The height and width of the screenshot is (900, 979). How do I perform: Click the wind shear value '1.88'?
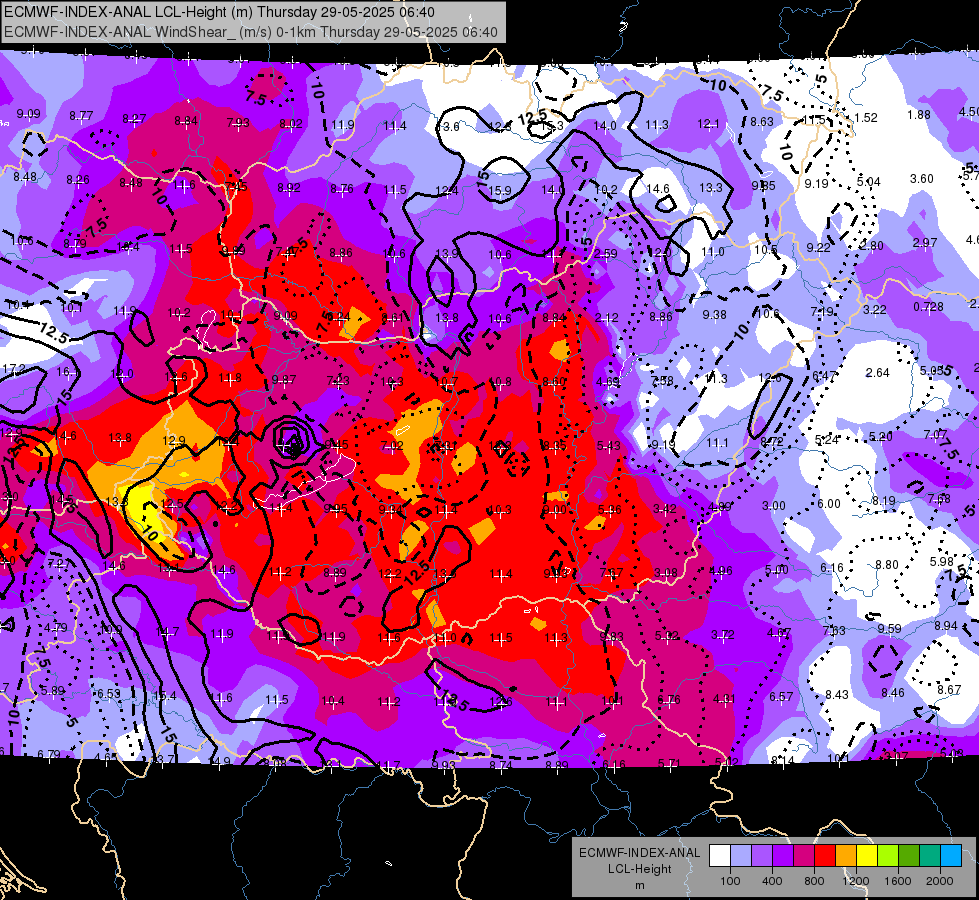[919, 114]
